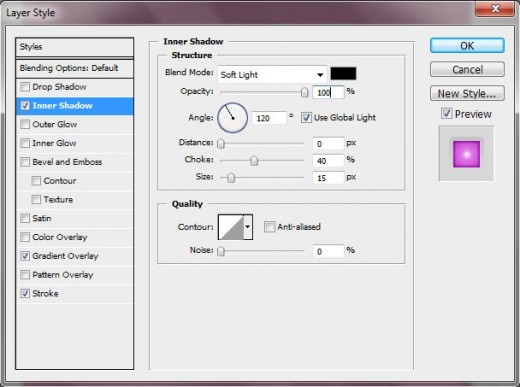The image size is (520, 387).
Task: Uncheck the Stroke checkbox
Action: coord(25,293)
